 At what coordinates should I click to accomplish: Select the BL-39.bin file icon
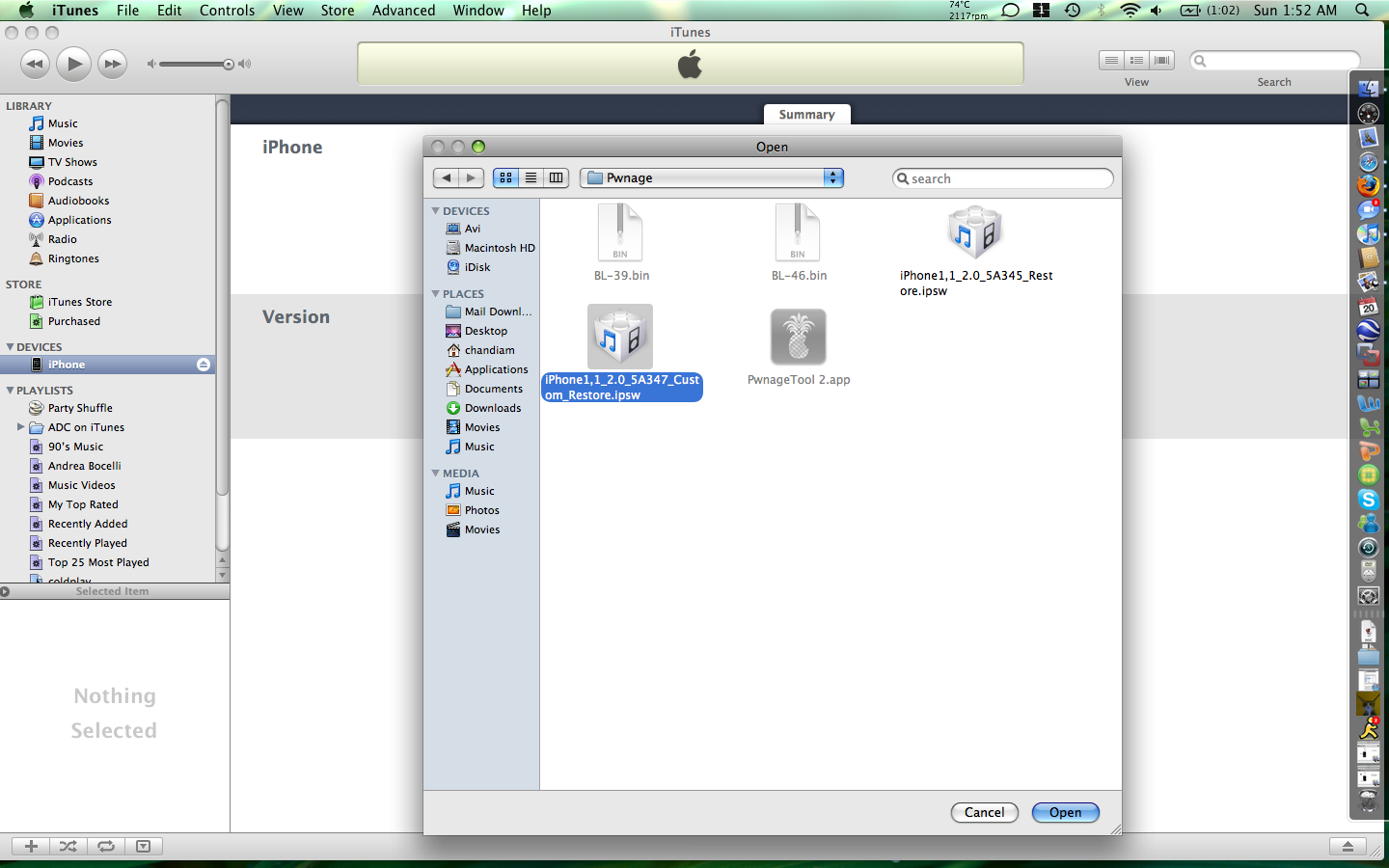pos(620,232)
